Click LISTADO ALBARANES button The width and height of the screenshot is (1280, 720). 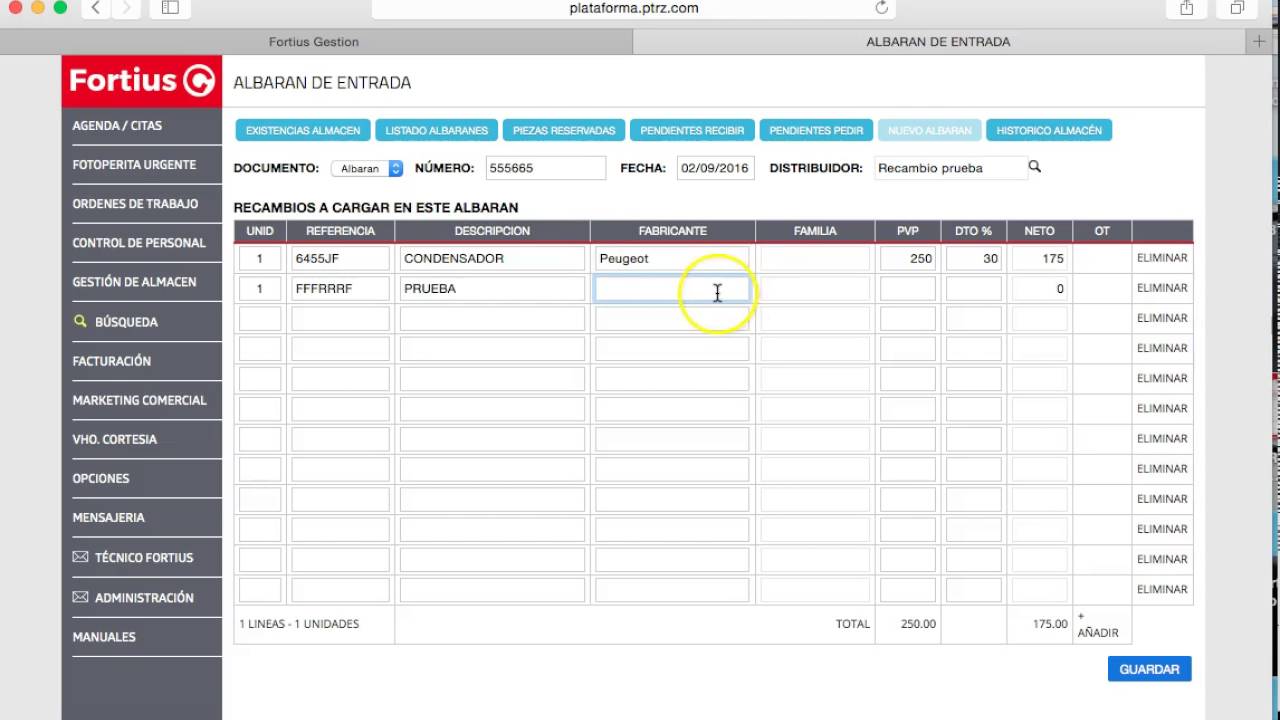click(x=437, y=131)
